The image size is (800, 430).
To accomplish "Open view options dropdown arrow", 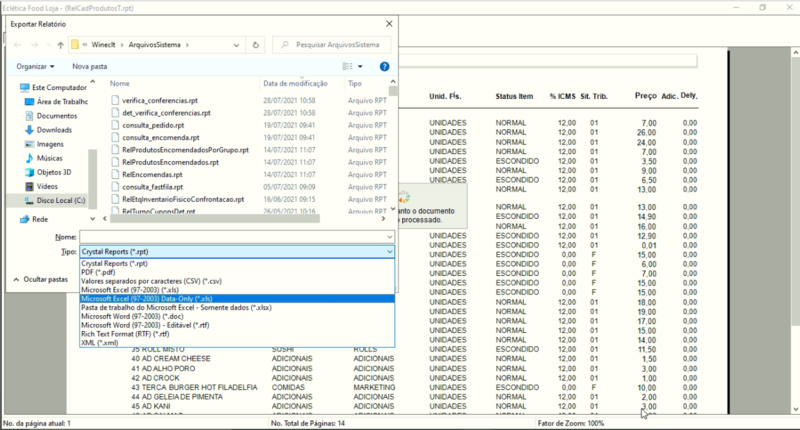I will point(360,66).
